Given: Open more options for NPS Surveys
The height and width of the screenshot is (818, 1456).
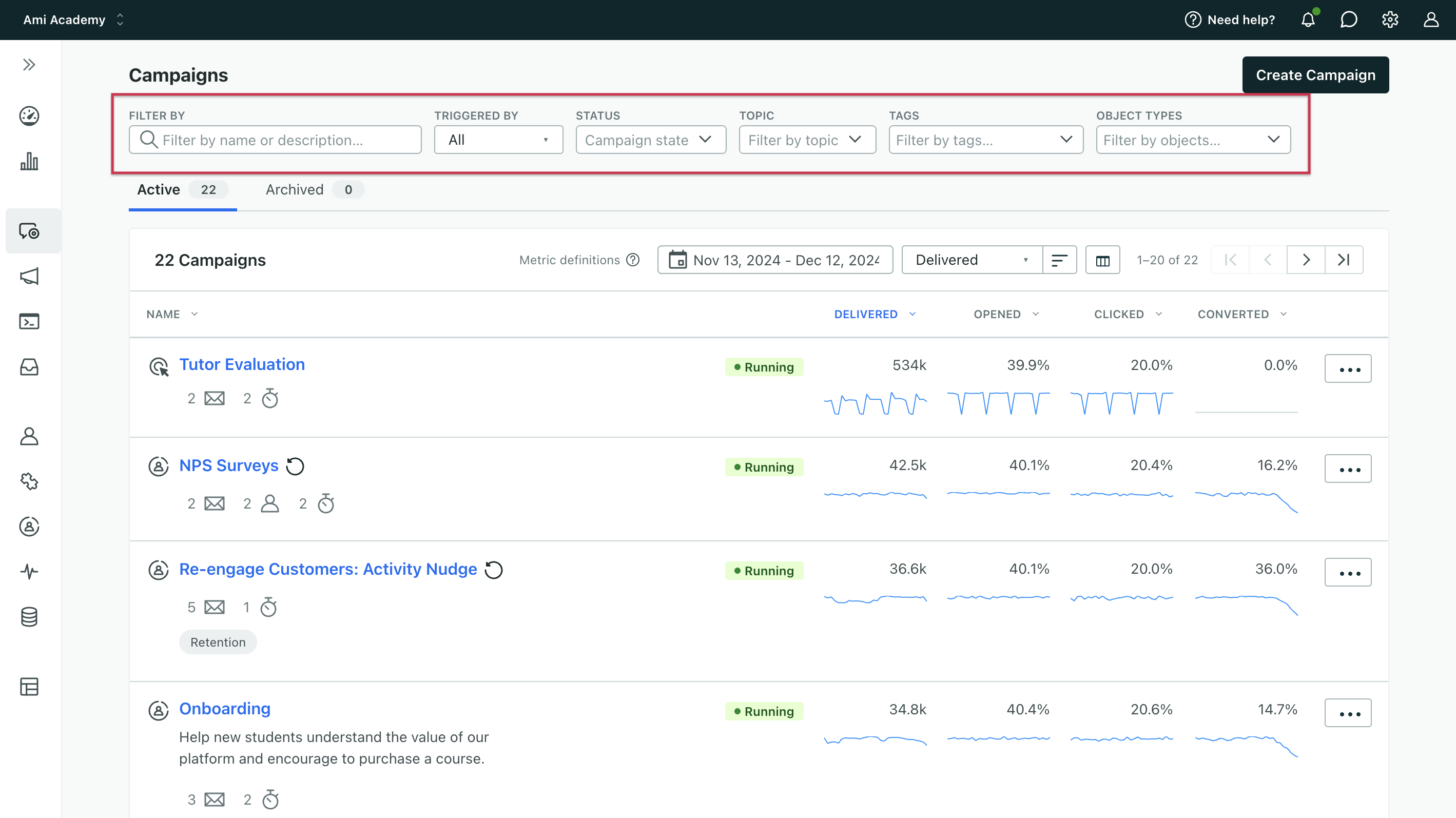Looking at the screenshot, I should tap(1348, 469).
